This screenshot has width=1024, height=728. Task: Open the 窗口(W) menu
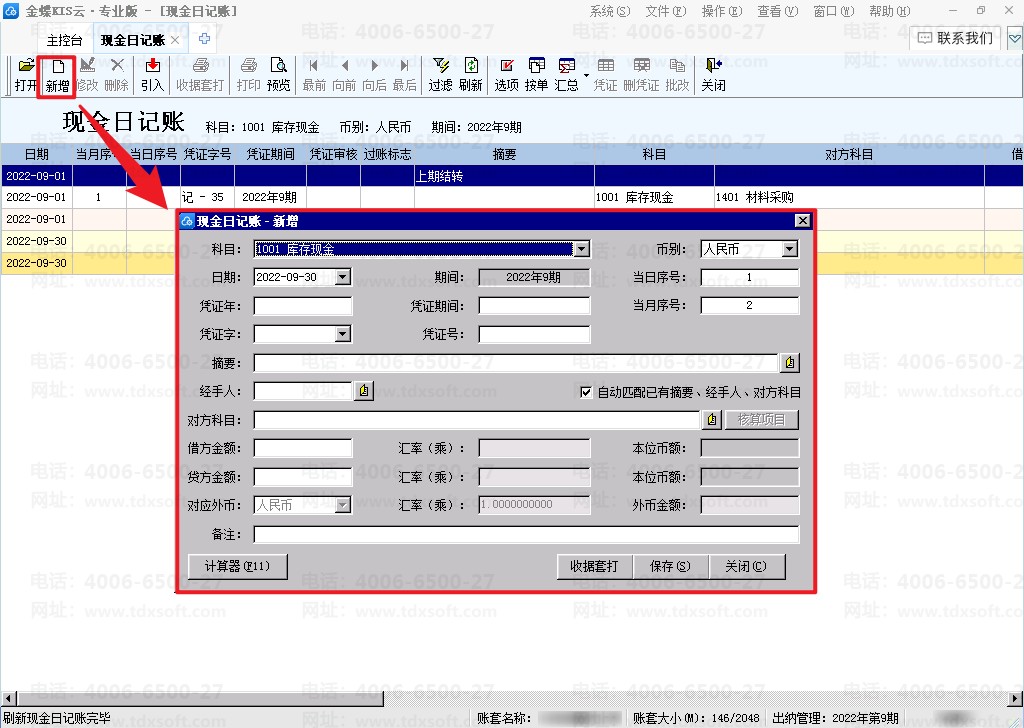pos(834,11)
